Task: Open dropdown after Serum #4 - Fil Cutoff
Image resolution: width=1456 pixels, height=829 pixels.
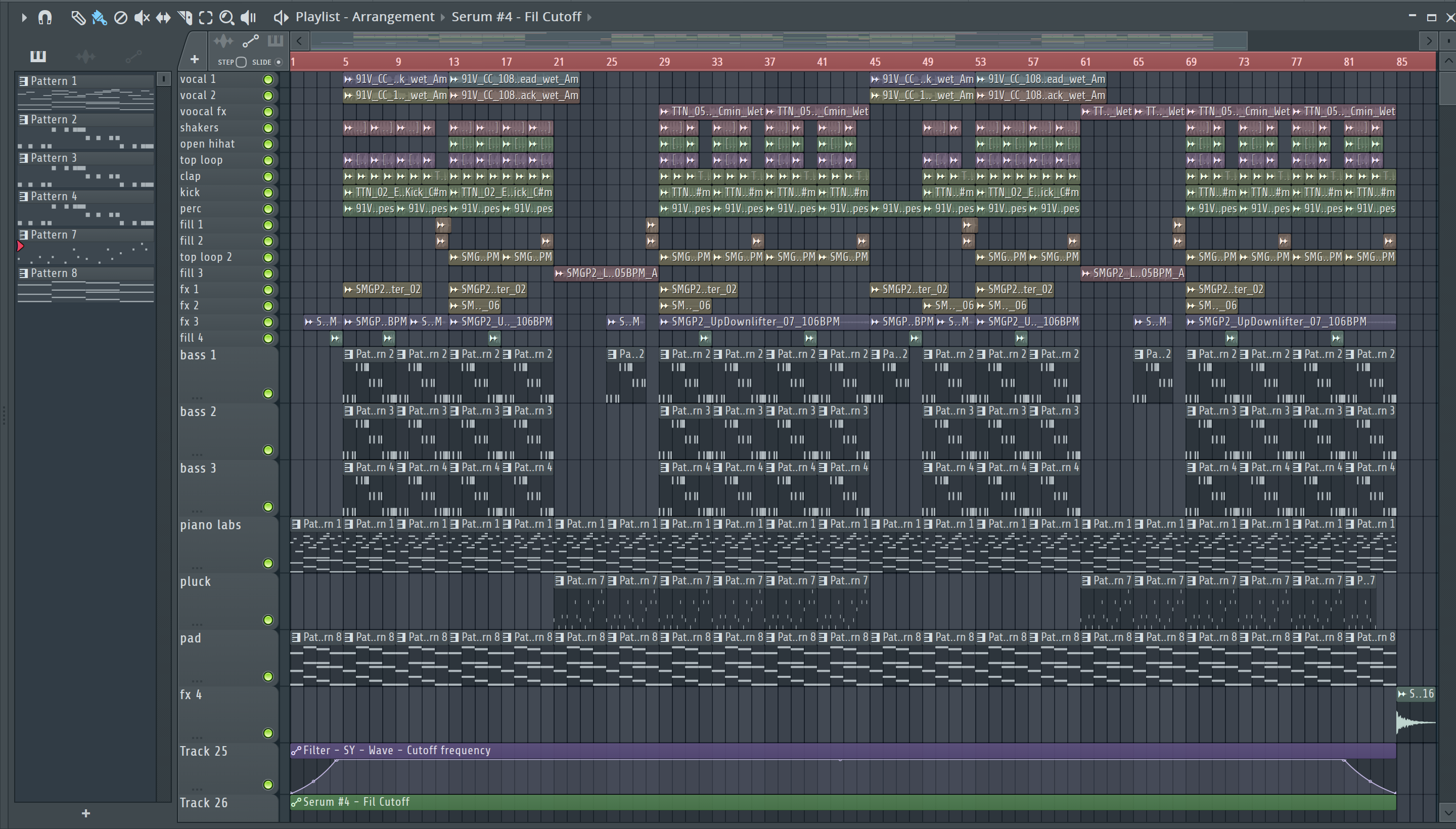Action: tap(589, 17)
